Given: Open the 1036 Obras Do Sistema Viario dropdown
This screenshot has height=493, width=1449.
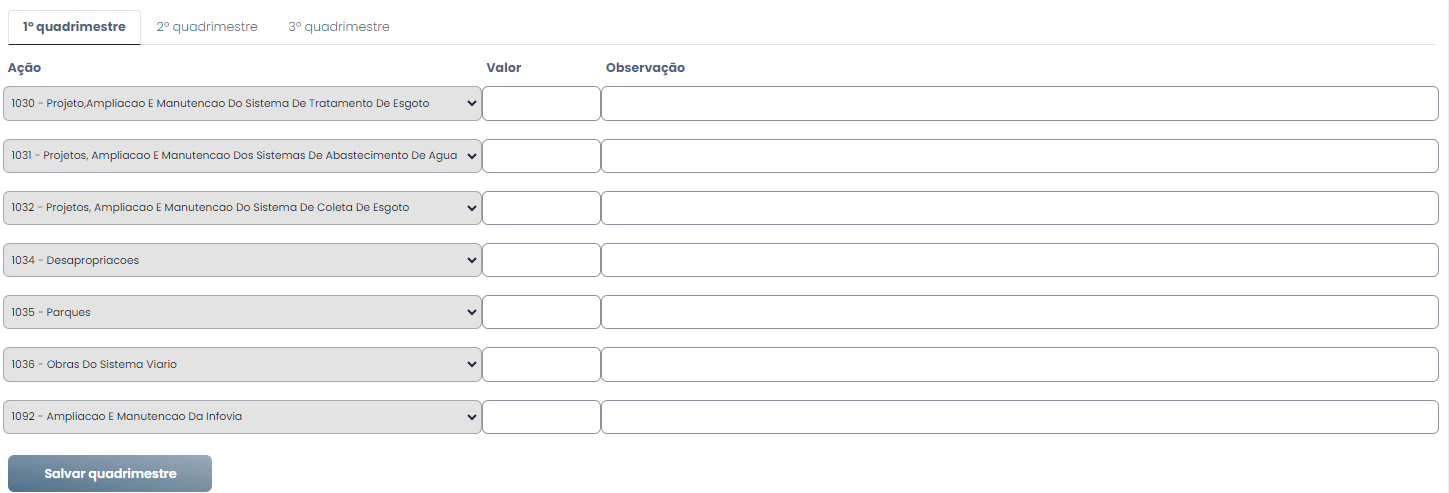Looking at the screenshot, I should [x=242, y=364].
